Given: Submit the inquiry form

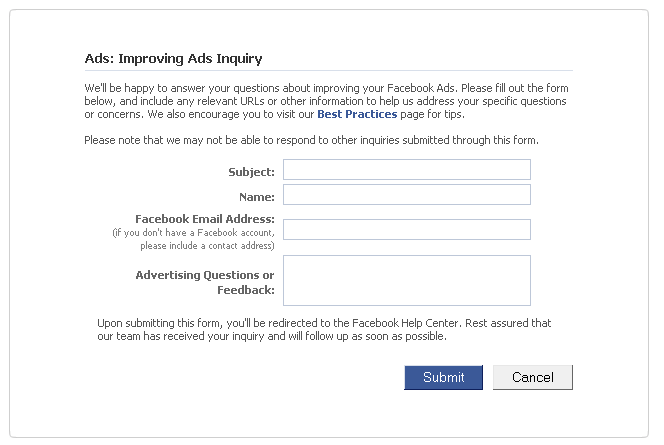Looking at the screenshot, I should [x=443, y=377].
